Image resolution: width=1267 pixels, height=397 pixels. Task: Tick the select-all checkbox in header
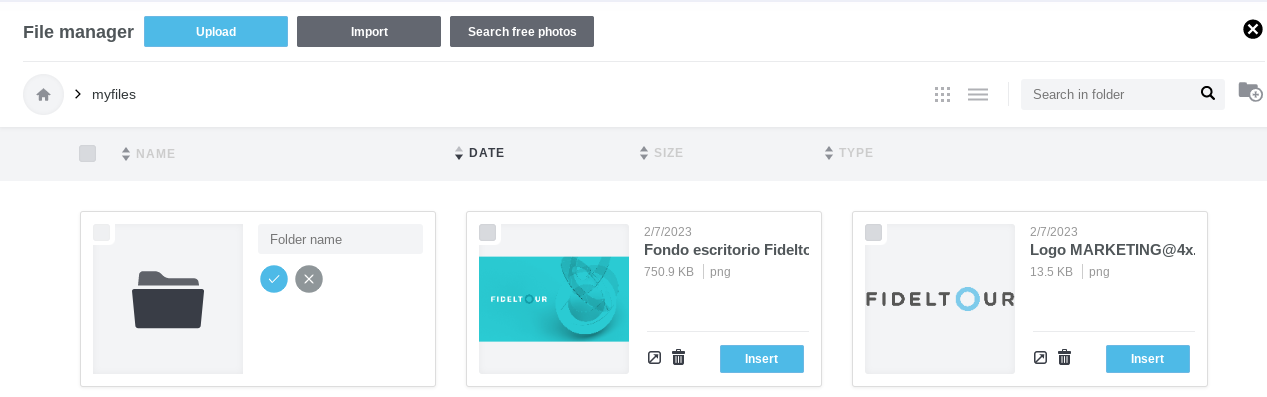(87, 153)
